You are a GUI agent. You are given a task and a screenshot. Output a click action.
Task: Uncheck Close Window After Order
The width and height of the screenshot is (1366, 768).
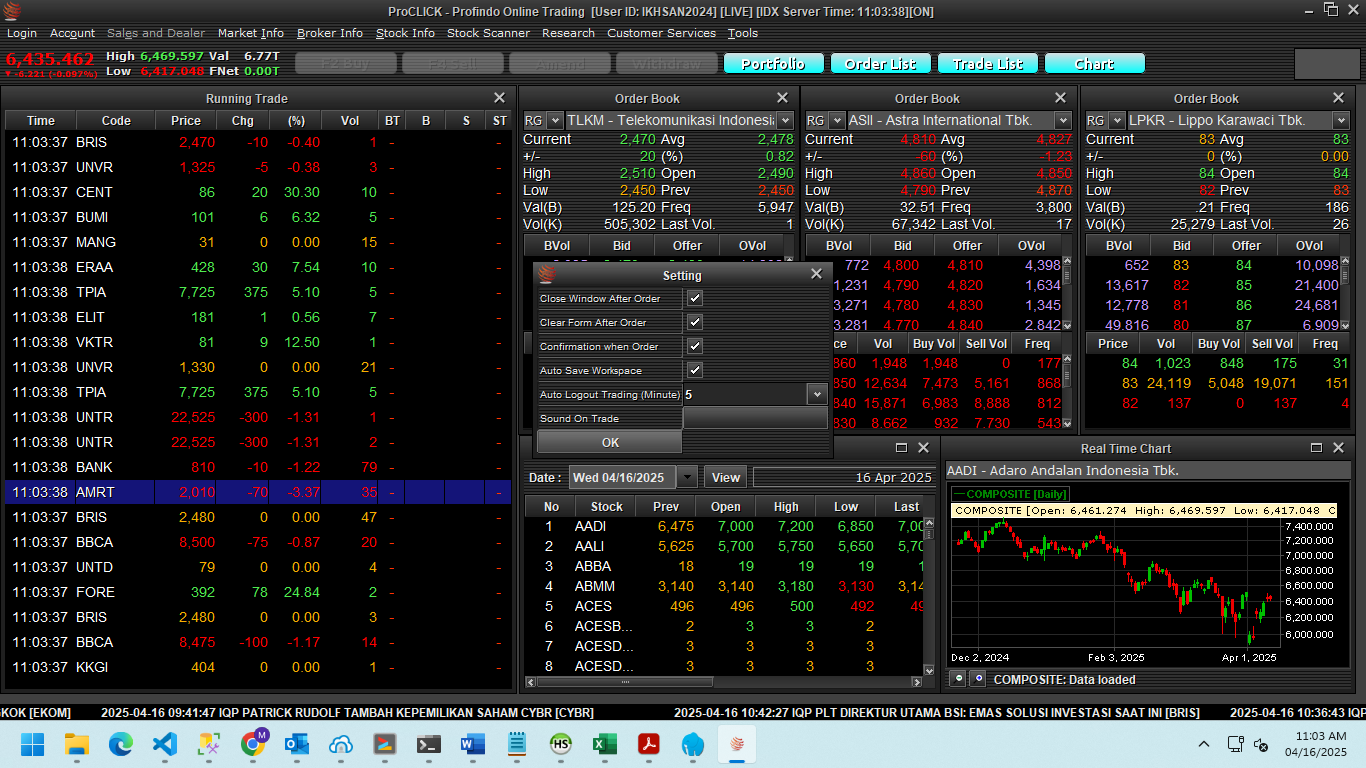695,298
